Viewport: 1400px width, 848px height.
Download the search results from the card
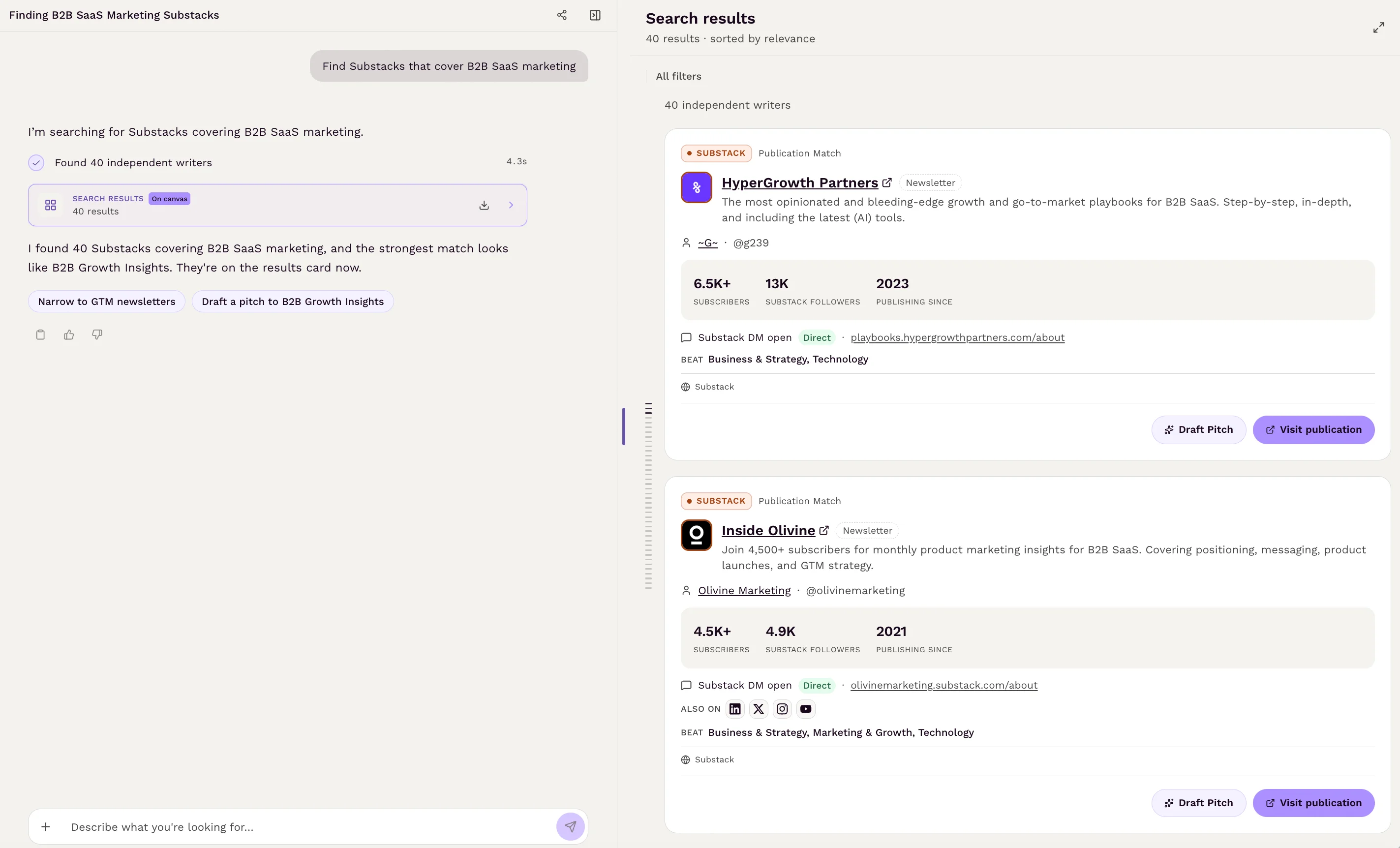tap(484, 205)
